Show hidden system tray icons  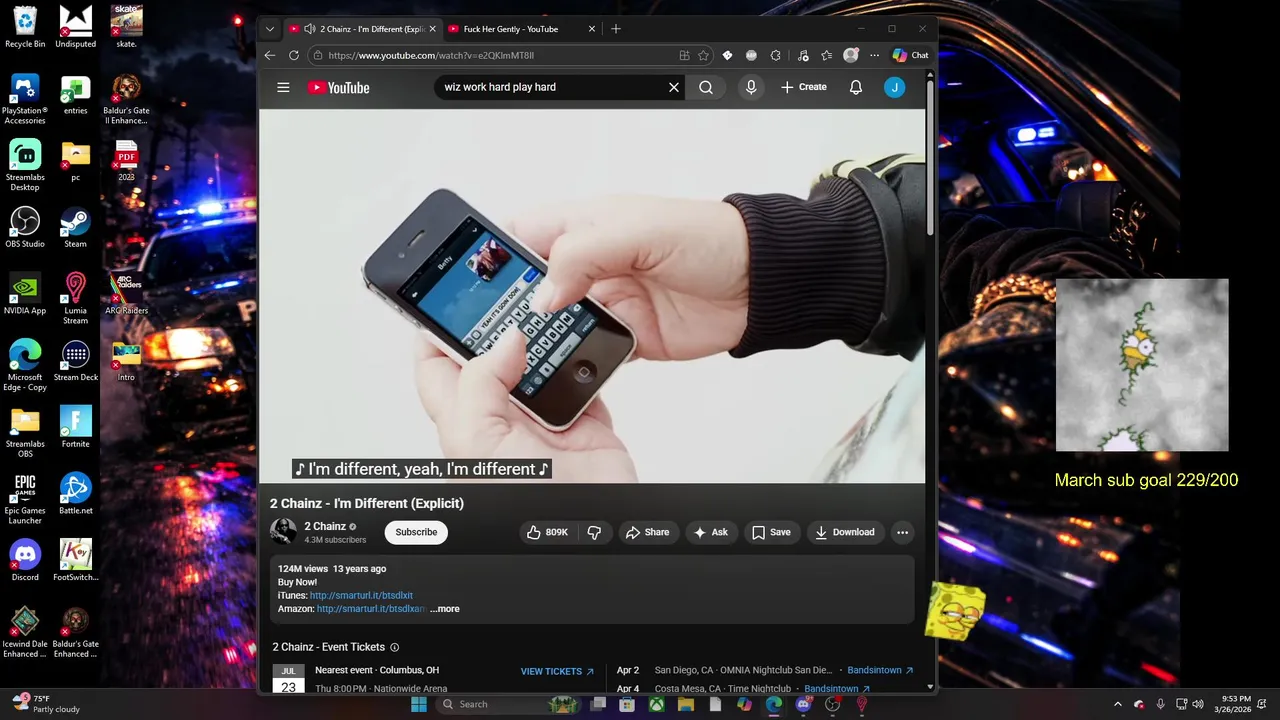pyautogui.click(x=1118, y=704)
